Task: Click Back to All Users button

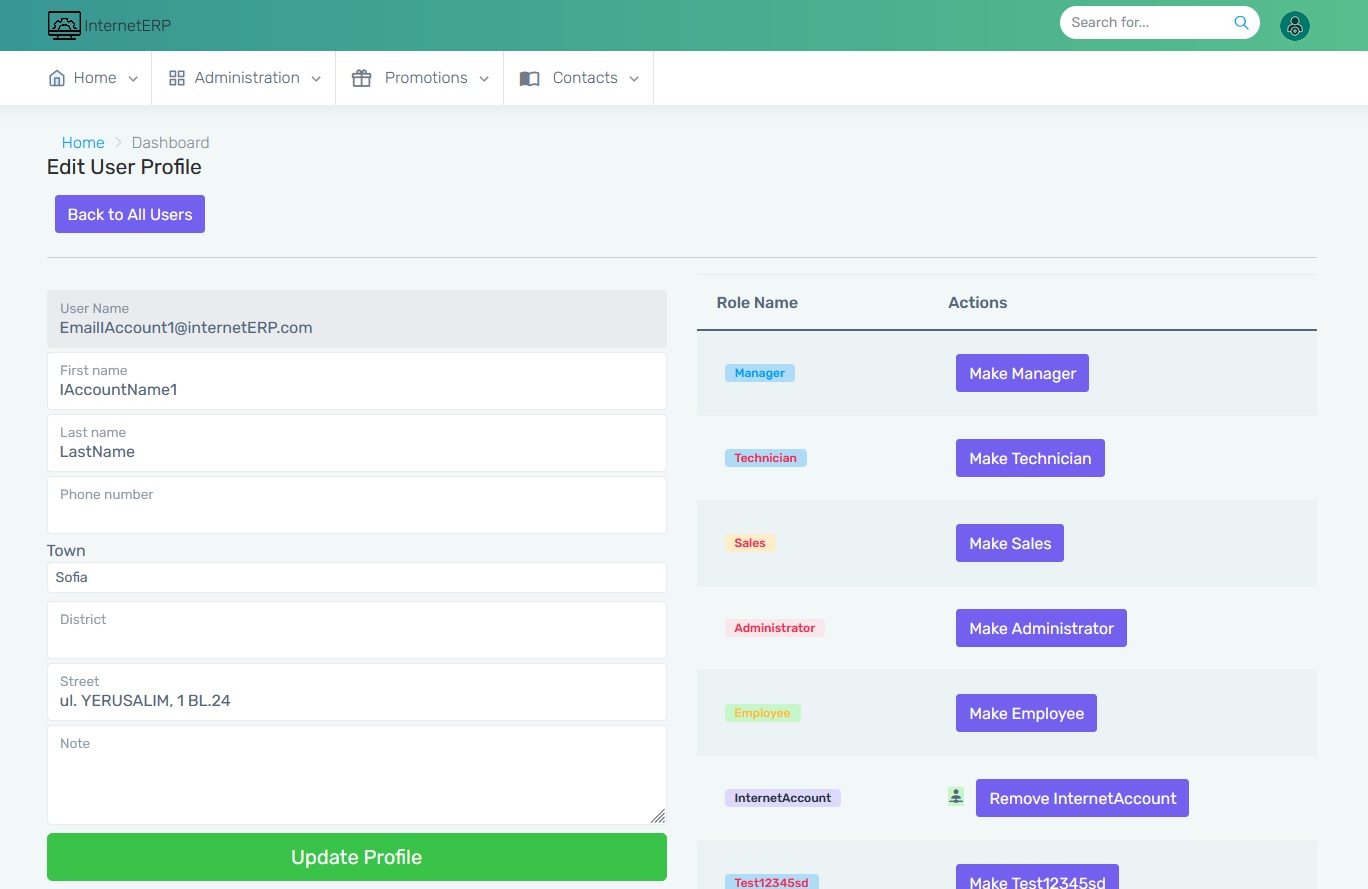Action: tap(130, 214)
